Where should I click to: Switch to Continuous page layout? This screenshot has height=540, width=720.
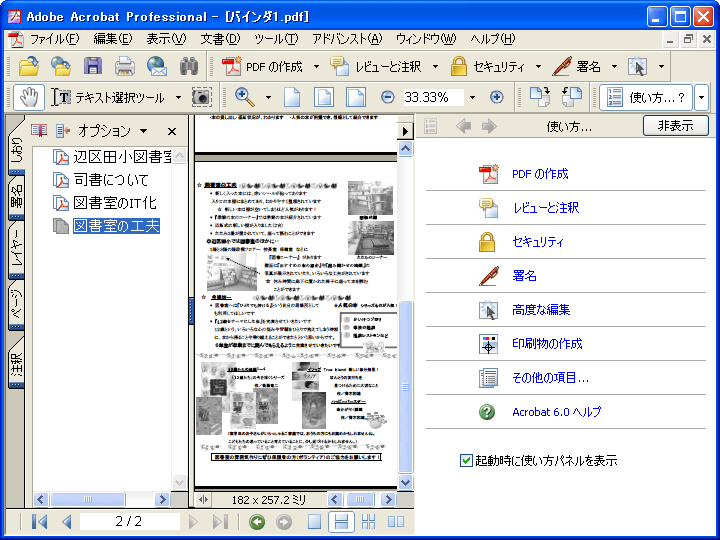pos(341,522)
